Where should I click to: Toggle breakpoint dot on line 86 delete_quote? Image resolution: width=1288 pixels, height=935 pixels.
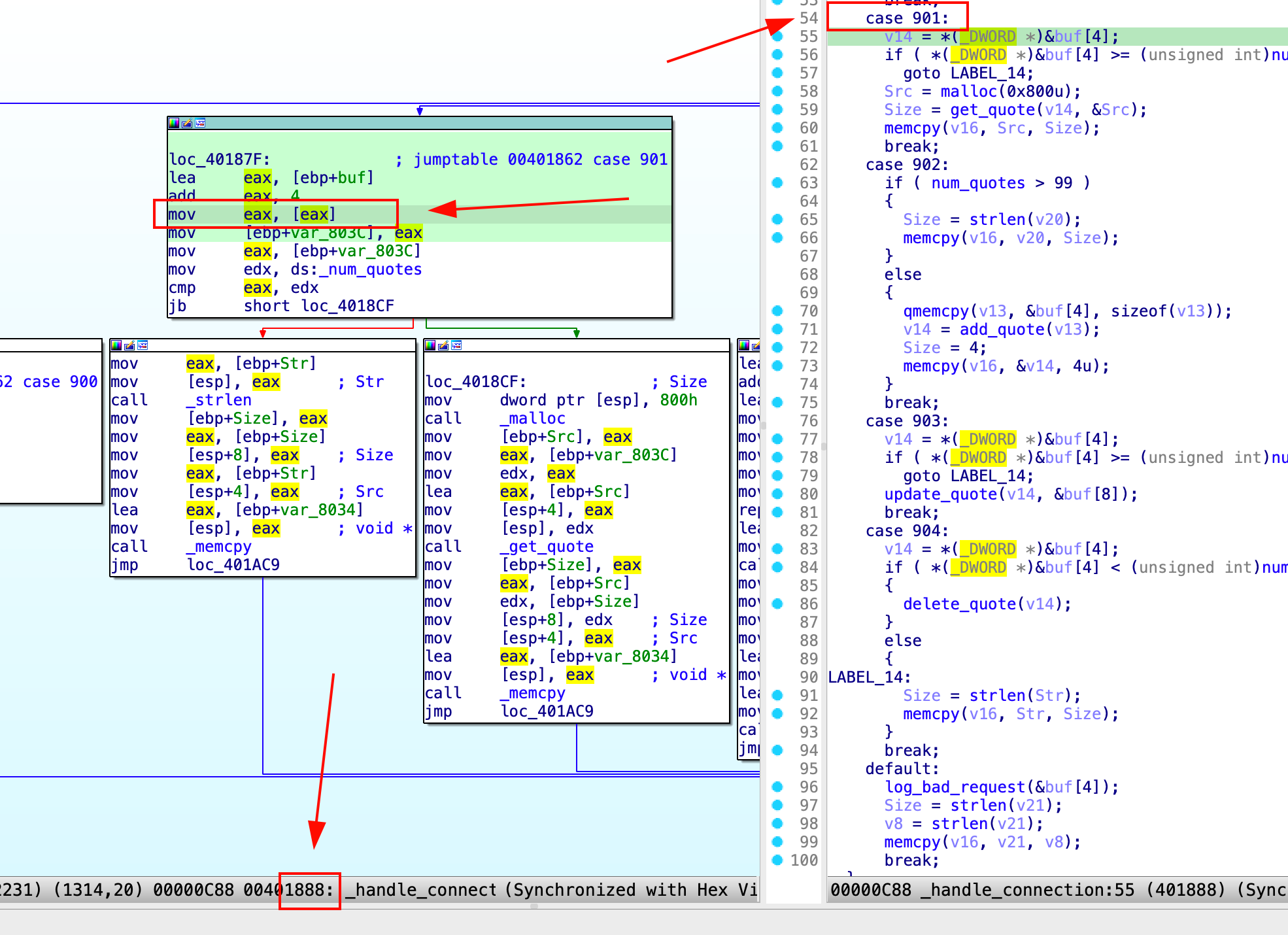coord(777,604)
